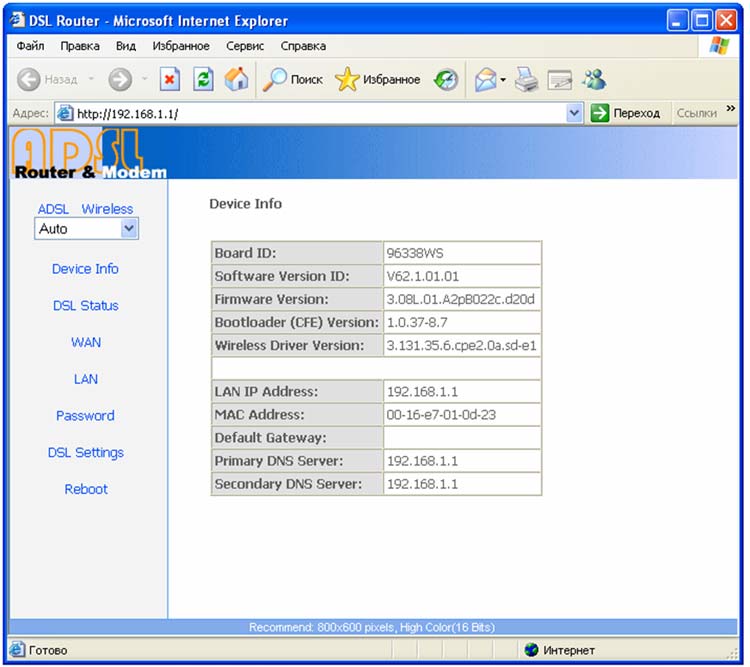Screen dimensions: 750x667
Task: Open the History clock icon
Action: (446, 80)
